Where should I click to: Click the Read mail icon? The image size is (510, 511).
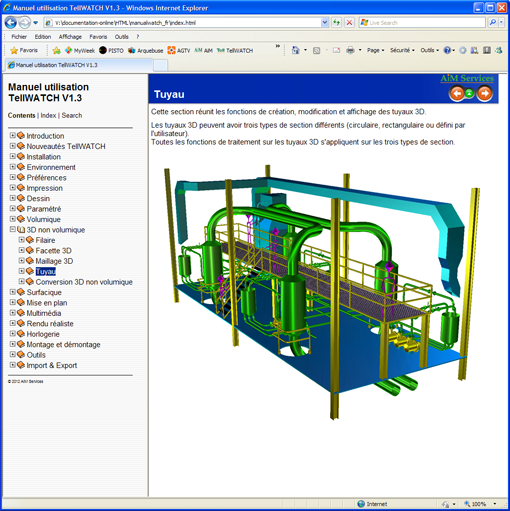[337, 50]
